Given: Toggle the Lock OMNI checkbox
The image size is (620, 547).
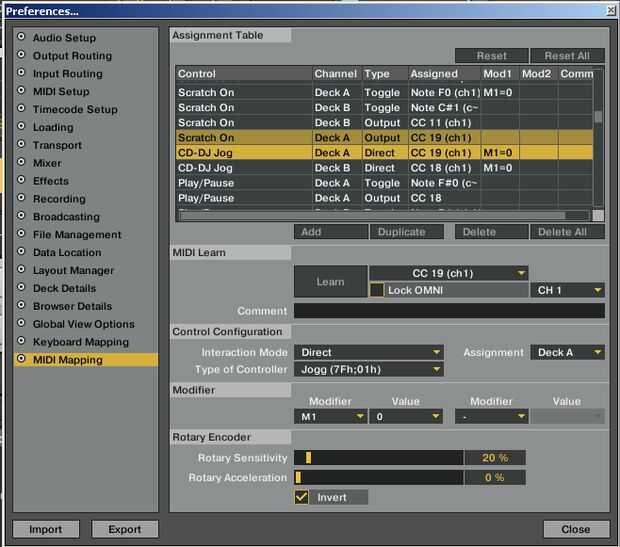Looking at the screenshot, I should point(376,290).
